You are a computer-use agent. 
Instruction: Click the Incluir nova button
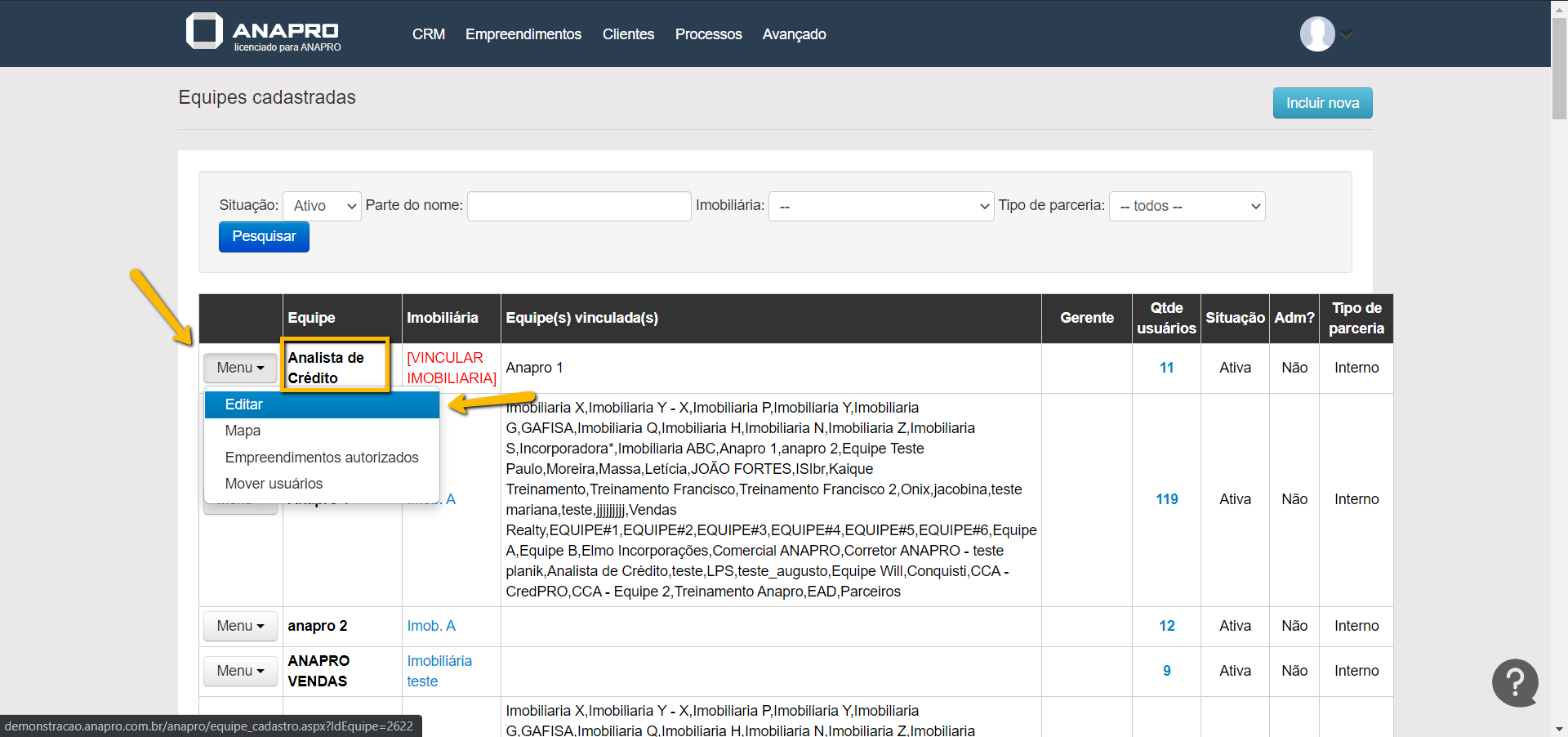click(1322, 103)
